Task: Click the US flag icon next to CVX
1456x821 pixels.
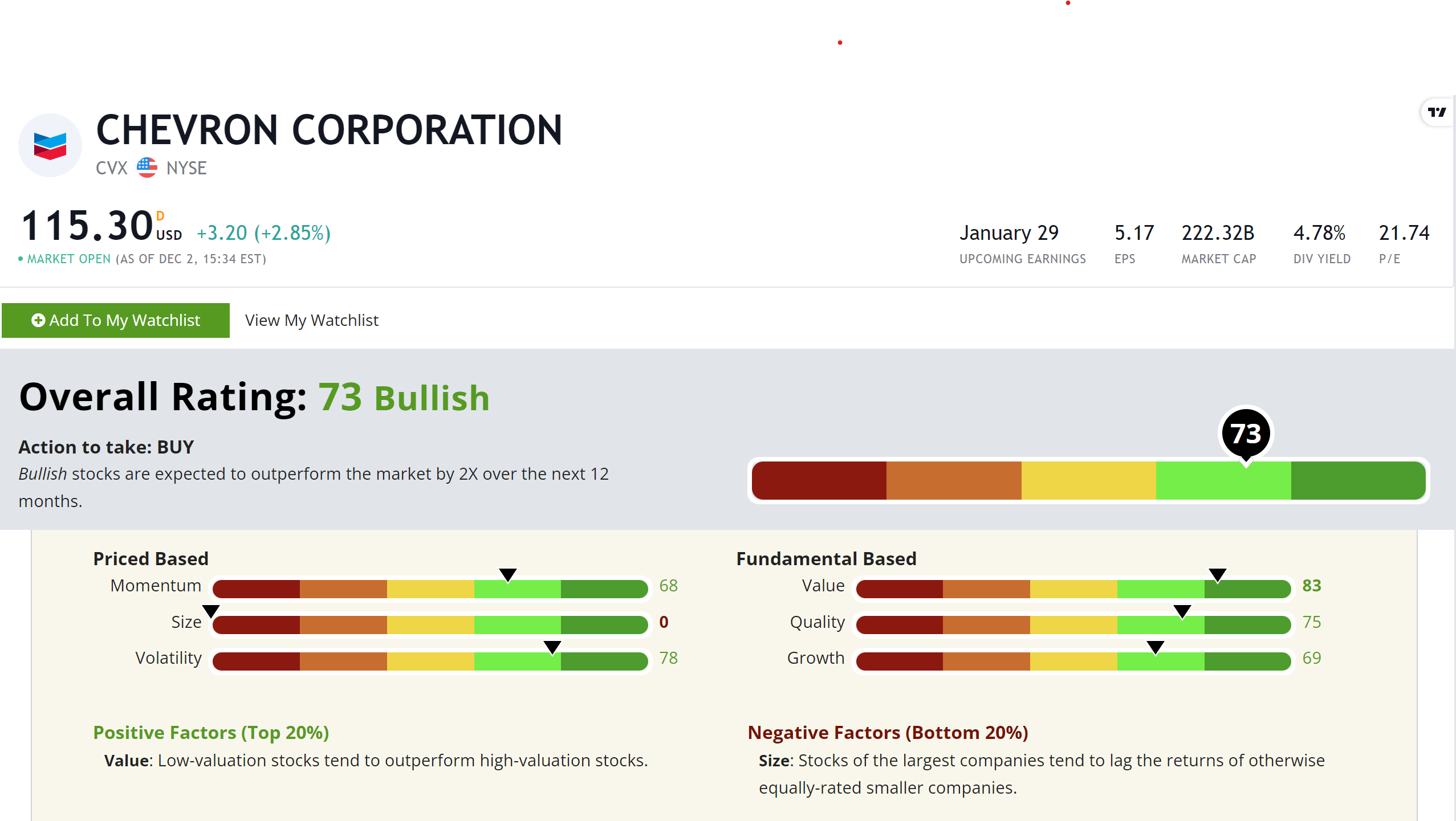Action: click(x=147, y=168)
